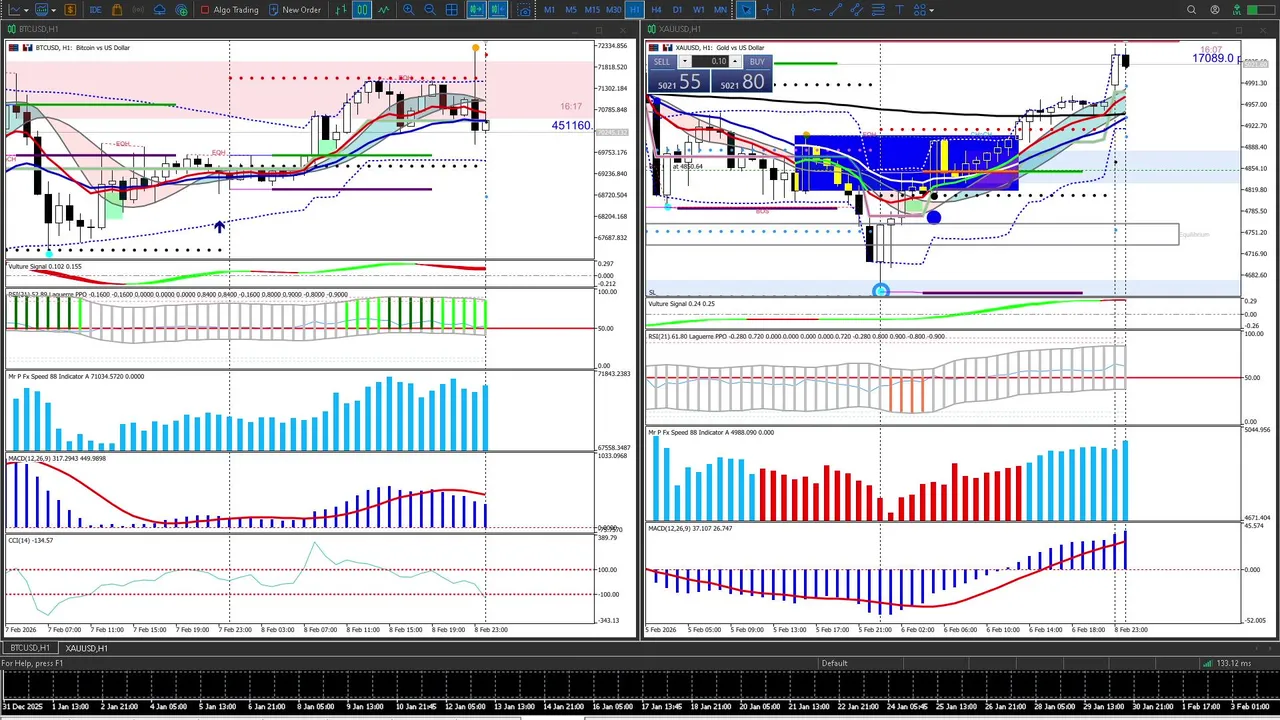This screenshot has width=1280, height=720.
Task: Open the search magnifier icon
Action: pyautogui.click(x=1191, y=10)
